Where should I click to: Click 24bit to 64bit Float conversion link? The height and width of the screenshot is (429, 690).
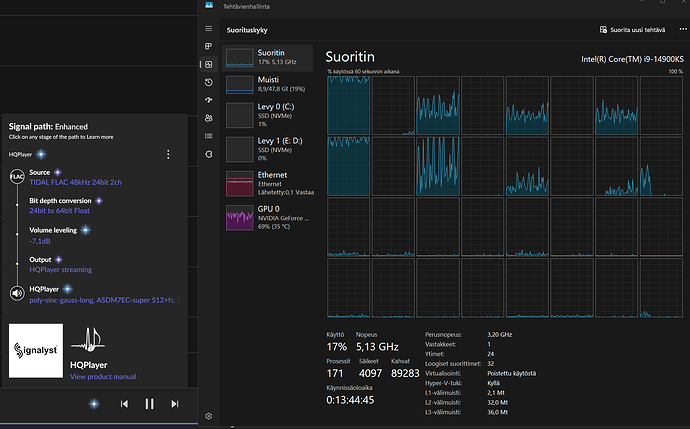59,211
